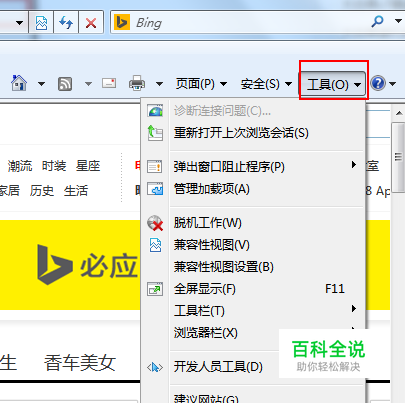Expand the print options dropdown arrow
405x403 pixels.
(x=160, y=84)
